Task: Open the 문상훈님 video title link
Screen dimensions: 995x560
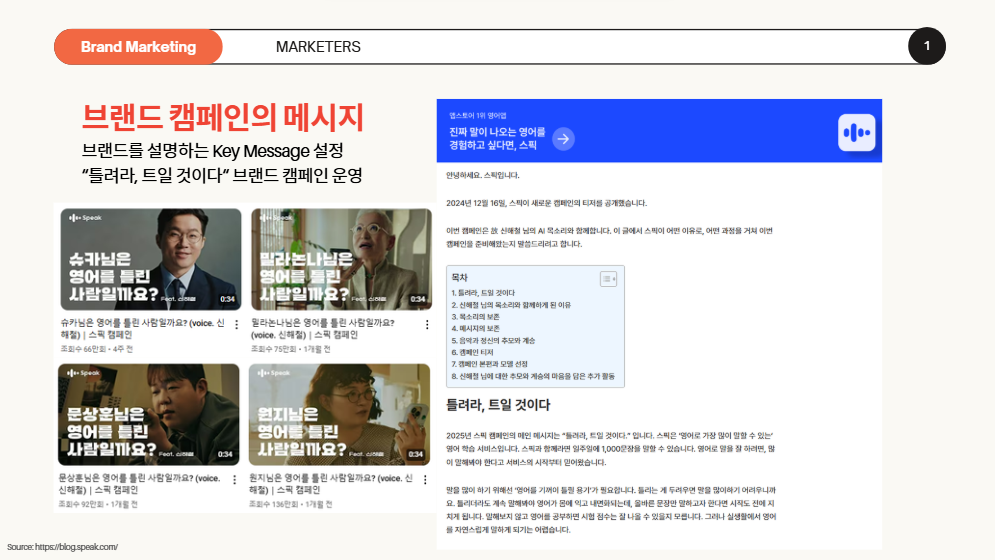Action: point(140,484)
